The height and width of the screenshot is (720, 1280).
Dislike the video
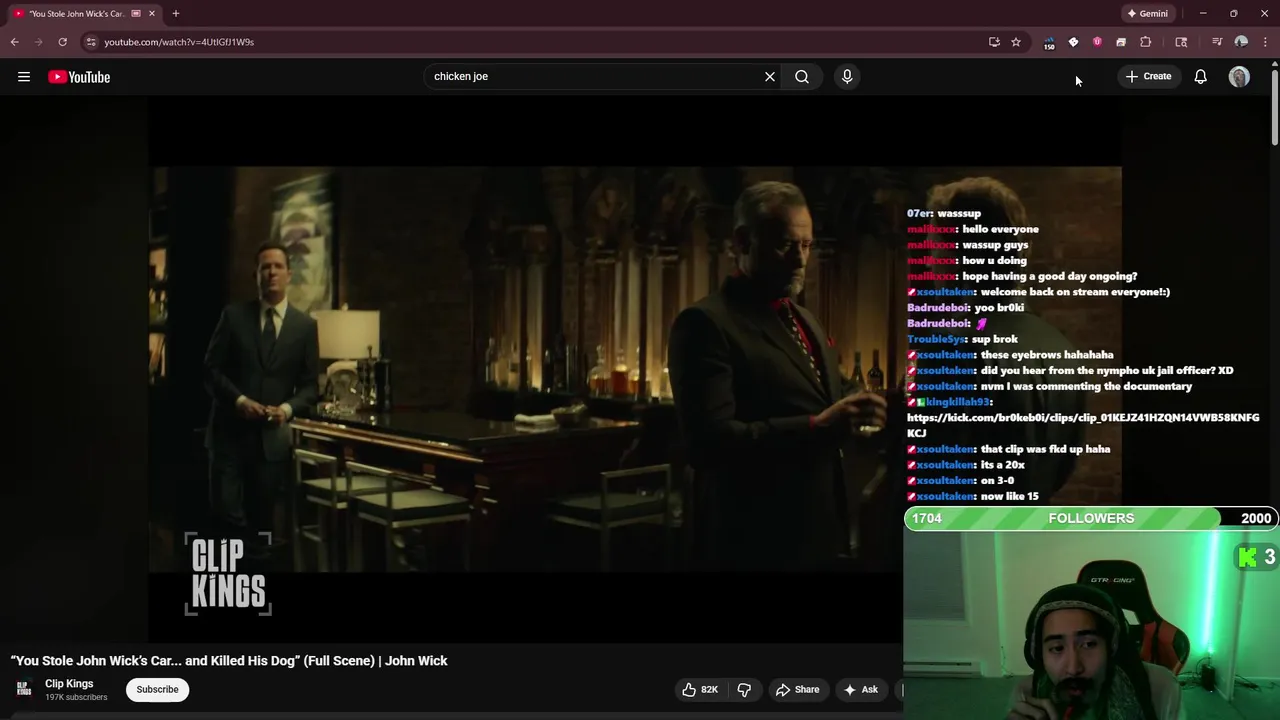click(744, 689)
